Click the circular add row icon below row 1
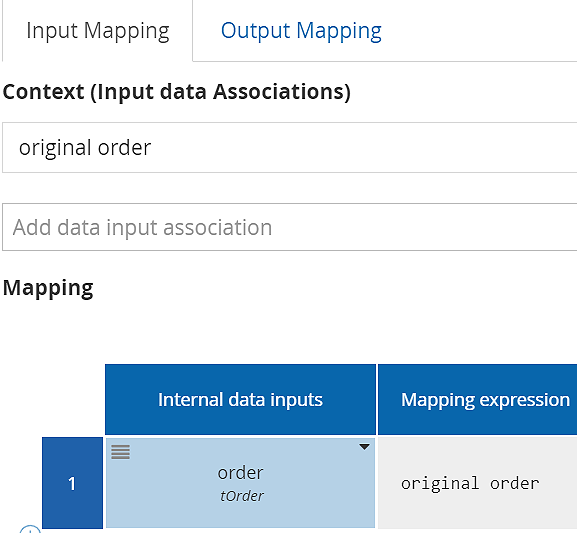 tap(30, 530)
